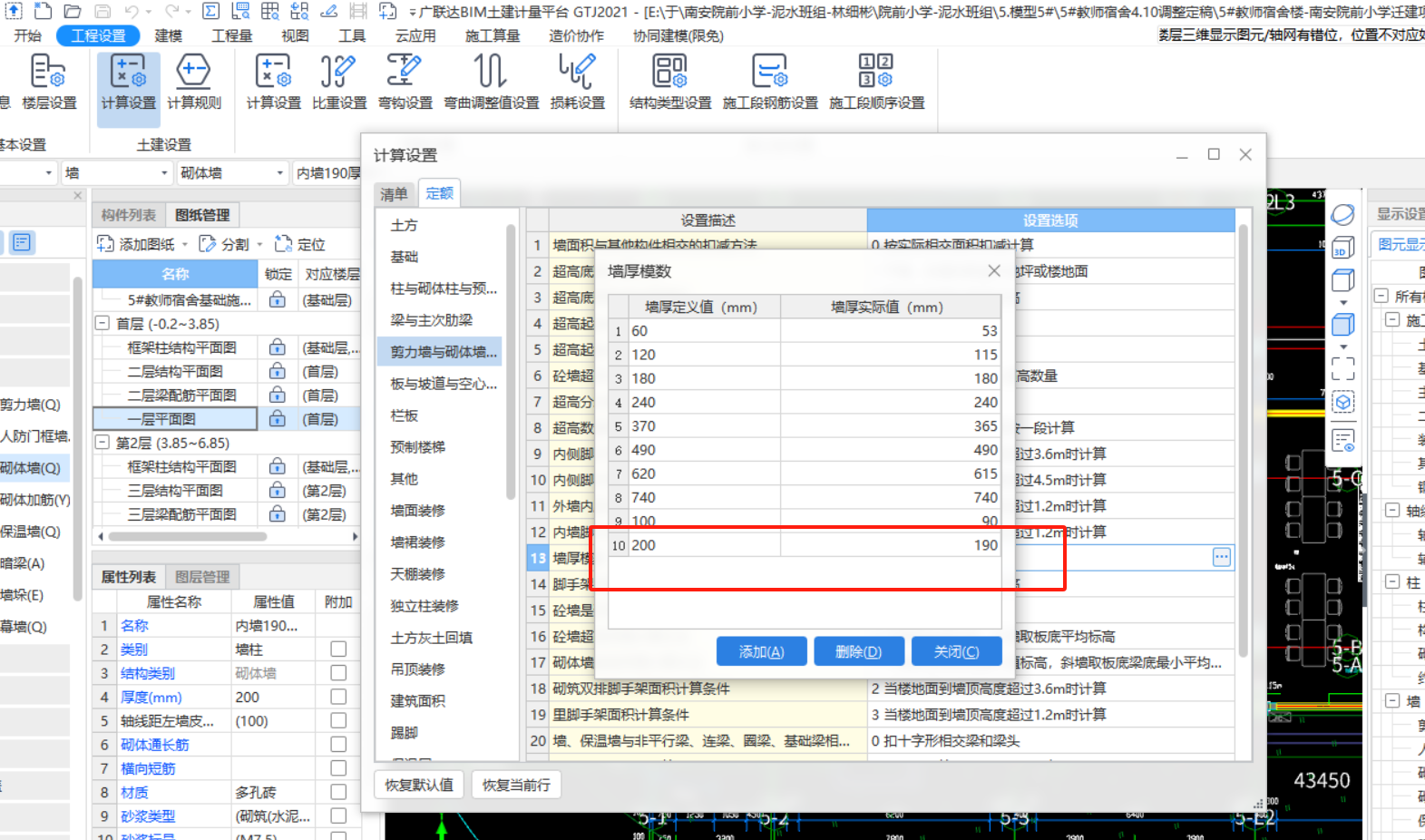Screen dimensions: 1425x840
Task: Click the Σ summary calculation icon
Action: pos(210,11)
